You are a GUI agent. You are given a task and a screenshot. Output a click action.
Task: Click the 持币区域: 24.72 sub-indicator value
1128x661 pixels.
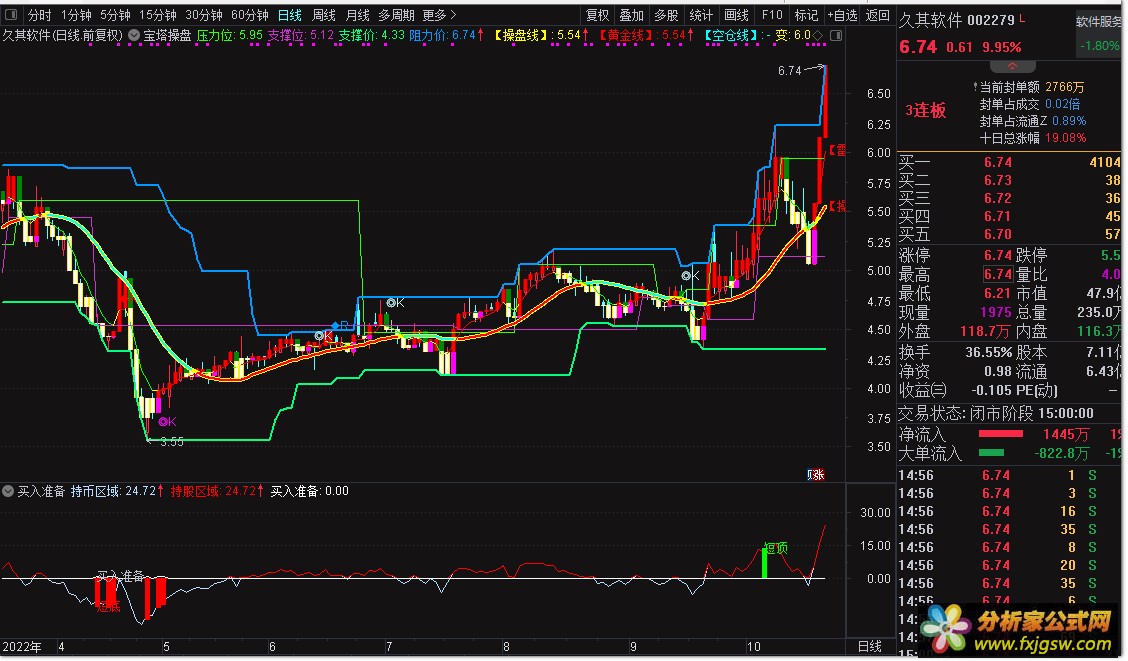(118, 491)
